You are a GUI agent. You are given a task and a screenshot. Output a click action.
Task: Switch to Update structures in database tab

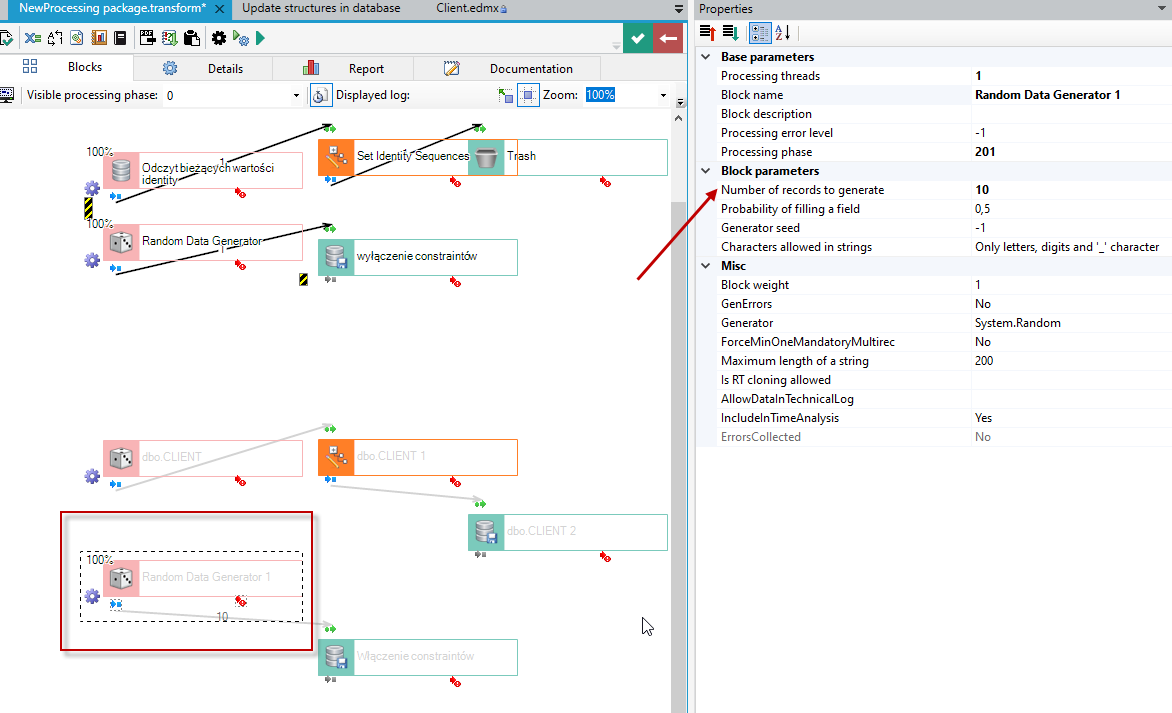[321, 8]
